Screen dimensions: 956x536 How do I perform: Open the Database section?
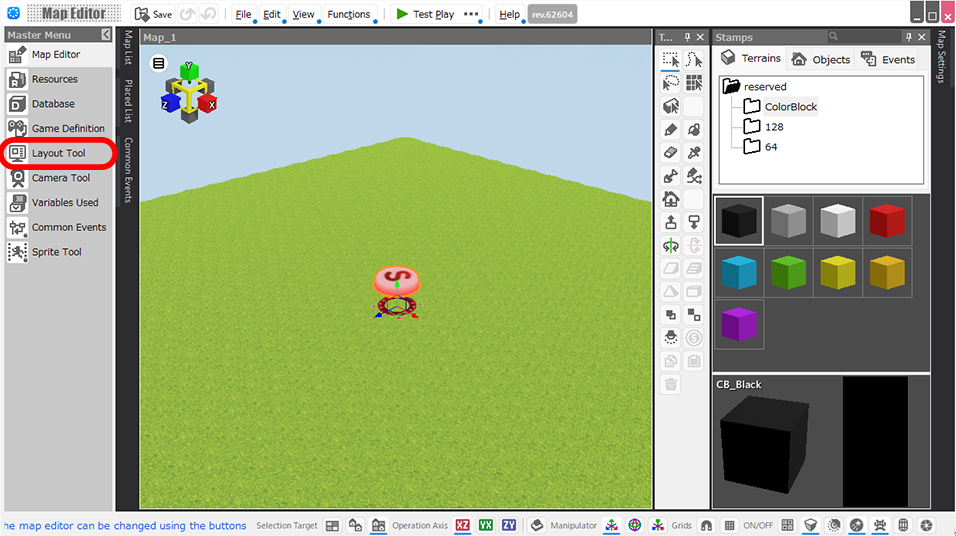(52, 104)
